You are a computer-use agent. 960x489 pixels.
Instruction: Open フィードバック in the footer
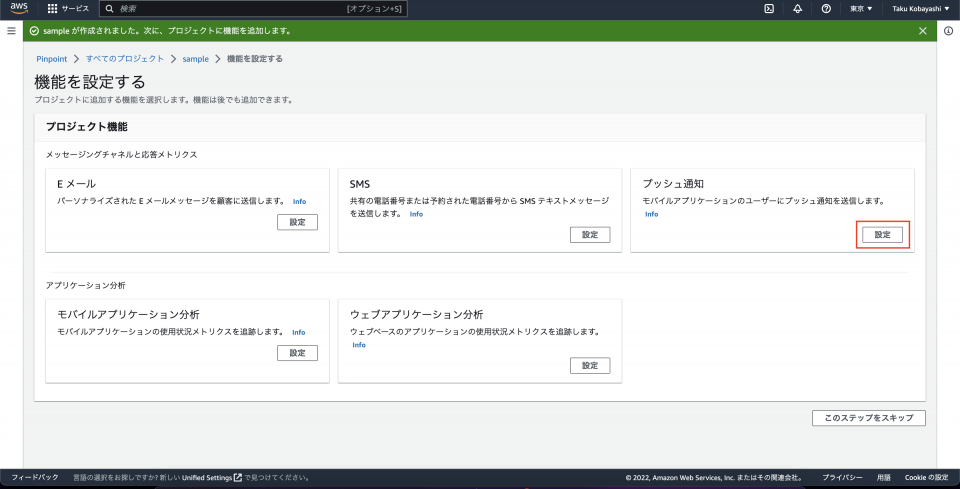point(36,477)
